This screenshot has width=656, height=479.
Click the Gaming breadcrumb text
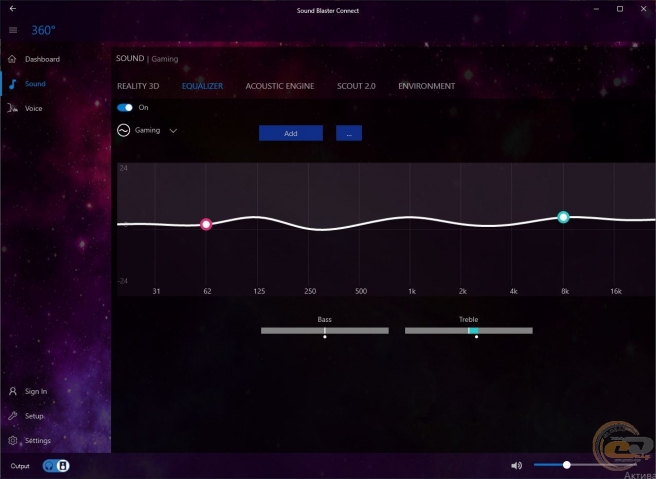click(165, 59)
